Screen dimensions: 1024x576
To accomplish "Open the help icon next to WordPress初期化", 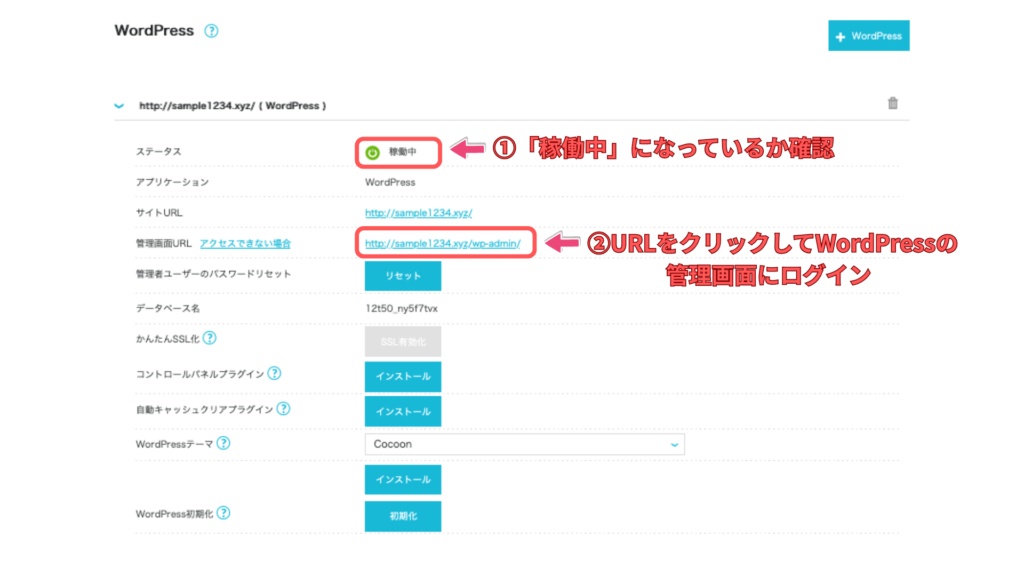I will point(224,513).
